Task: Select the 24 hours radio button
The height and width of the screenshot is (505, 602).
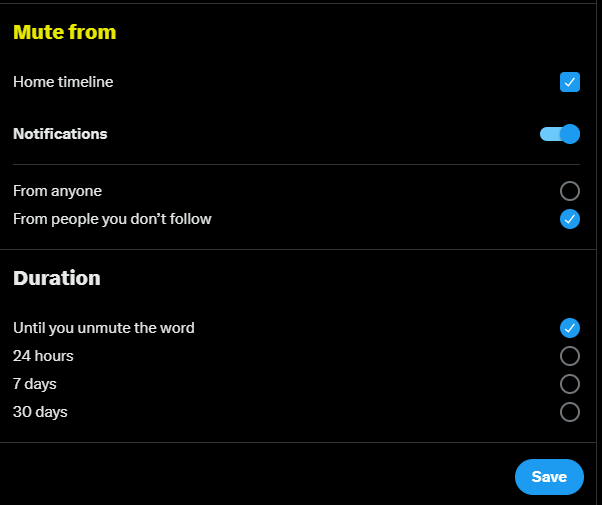Action: [x=570, y=356]
